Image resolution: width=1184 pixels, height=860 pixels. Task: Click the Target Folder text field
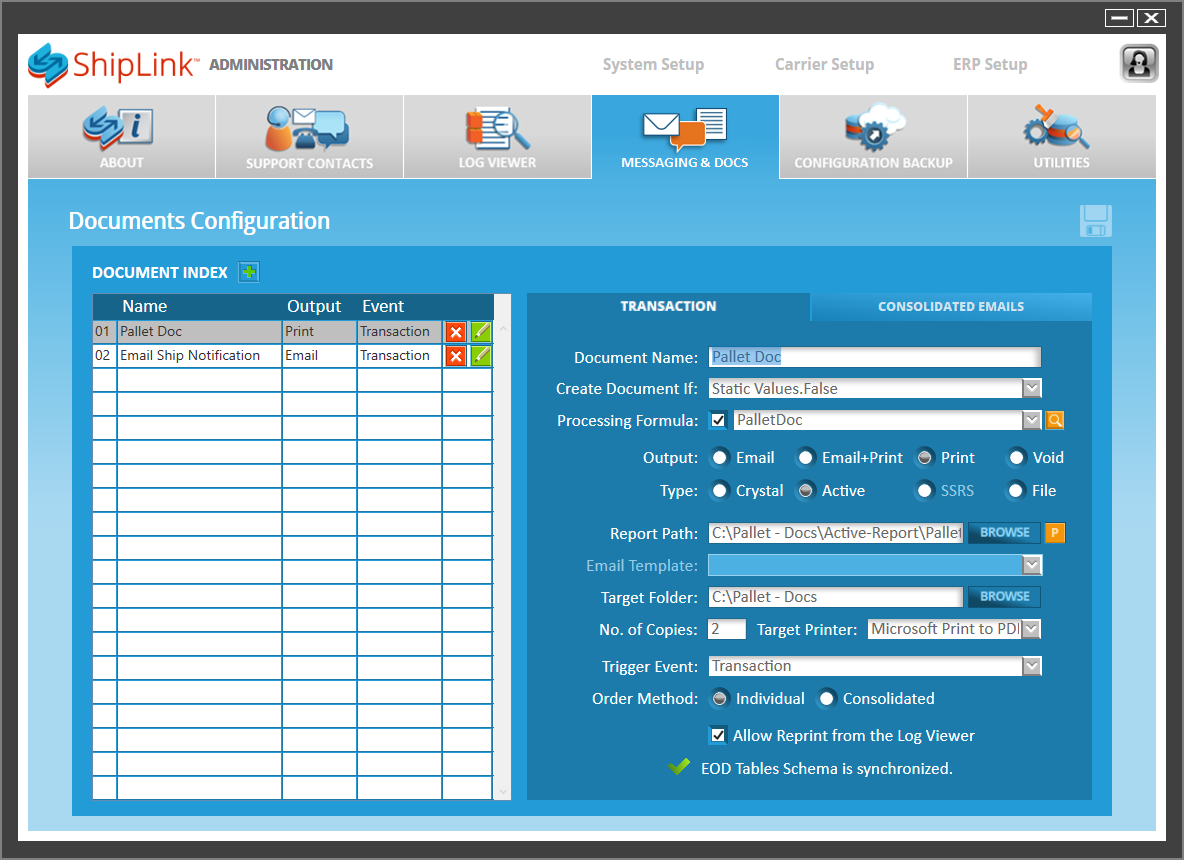(836, 596)
